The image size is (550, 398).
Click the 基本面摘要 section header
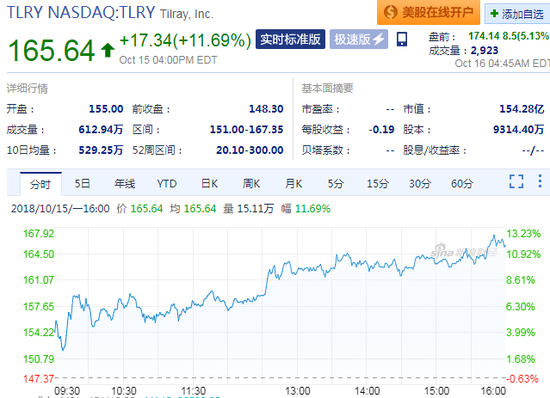pyautogui.click(x=327, y=88)
